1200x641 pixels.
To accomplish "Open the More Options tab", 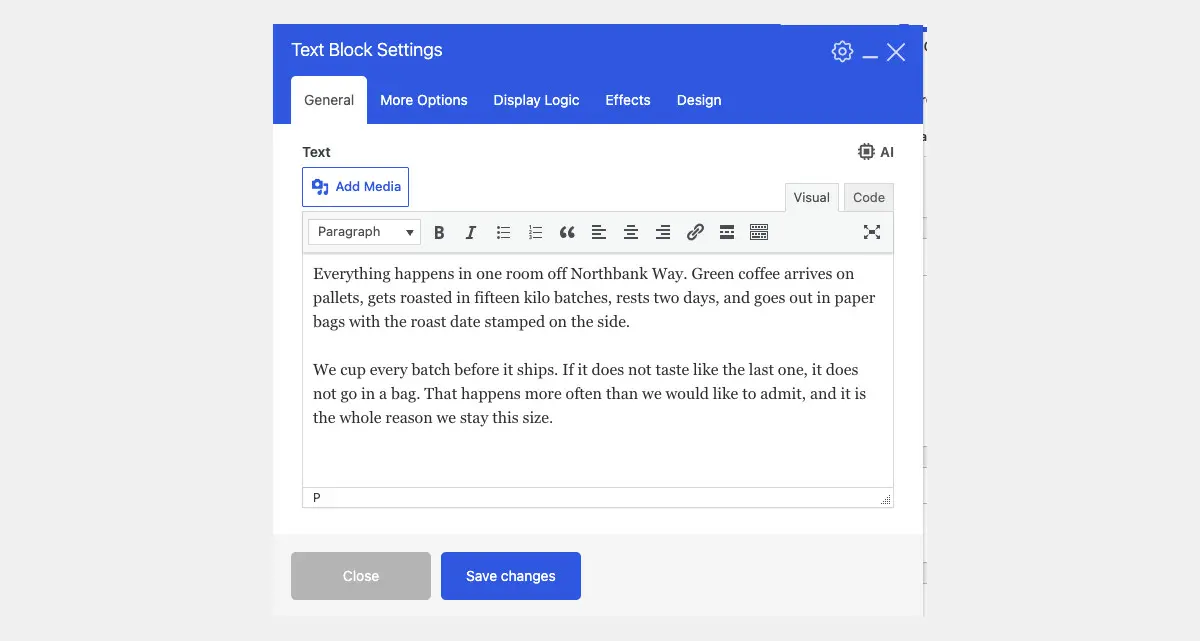I will pos(424,100).
